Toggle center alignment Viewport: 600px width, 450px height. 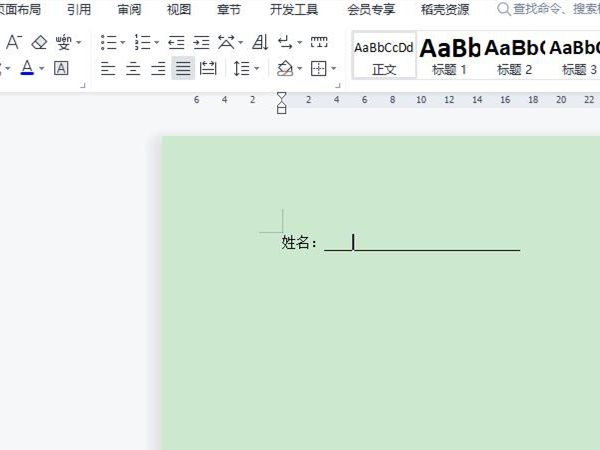tap(132, 68)
